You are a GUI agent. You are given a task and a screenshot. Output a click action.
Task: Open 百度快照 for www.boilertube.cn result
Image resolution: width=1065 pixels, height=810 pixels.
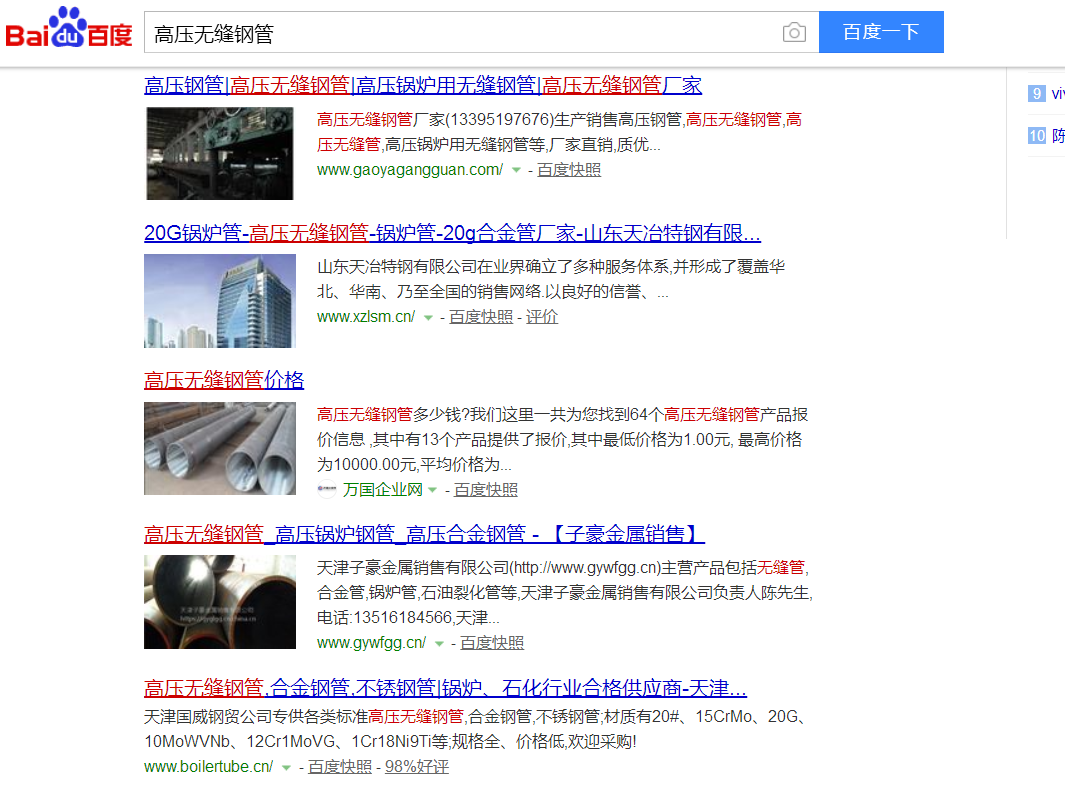point(340,767)
